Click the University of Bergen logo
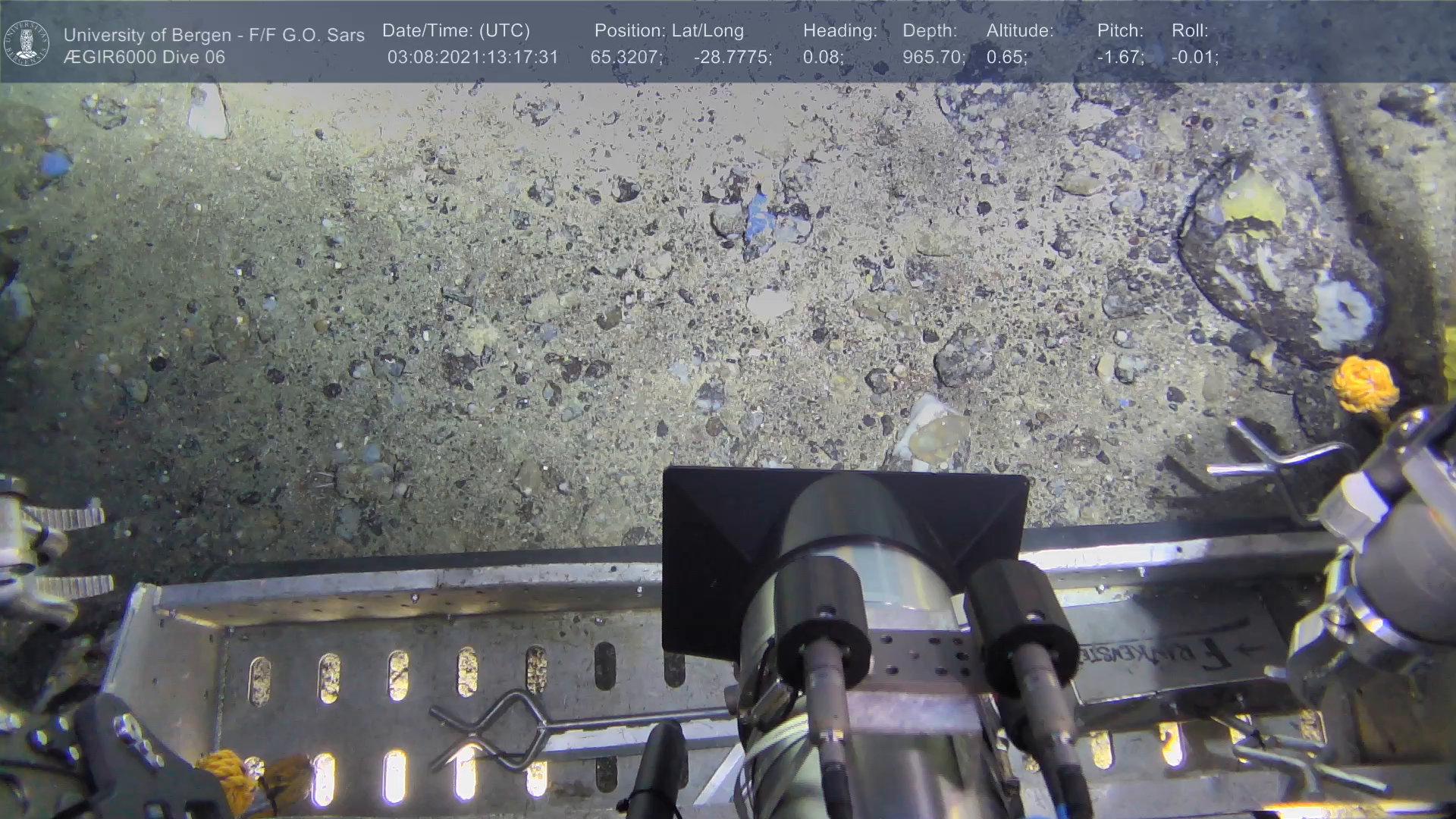1456x819 pixels. pos(27,43)
